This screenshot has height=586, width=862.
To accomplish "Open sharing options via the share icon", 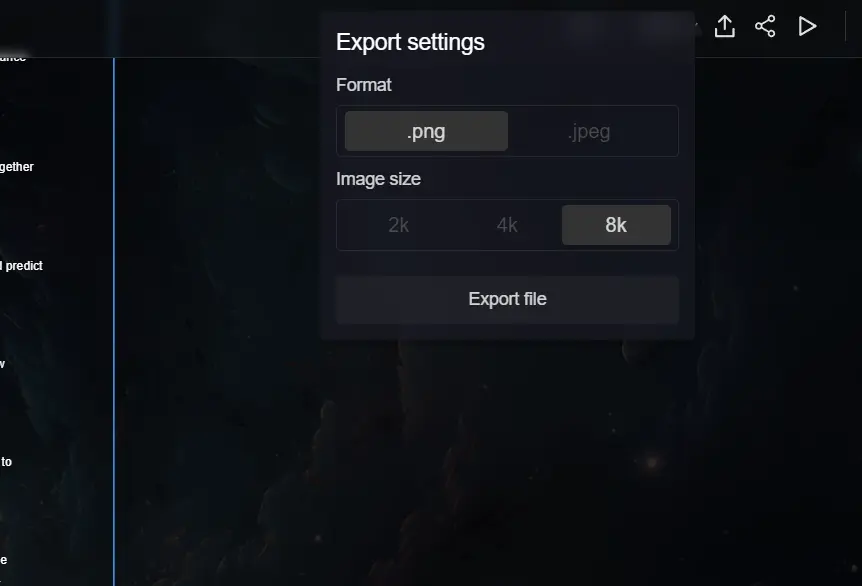I will pyautogui.click(x=765, y=26).
